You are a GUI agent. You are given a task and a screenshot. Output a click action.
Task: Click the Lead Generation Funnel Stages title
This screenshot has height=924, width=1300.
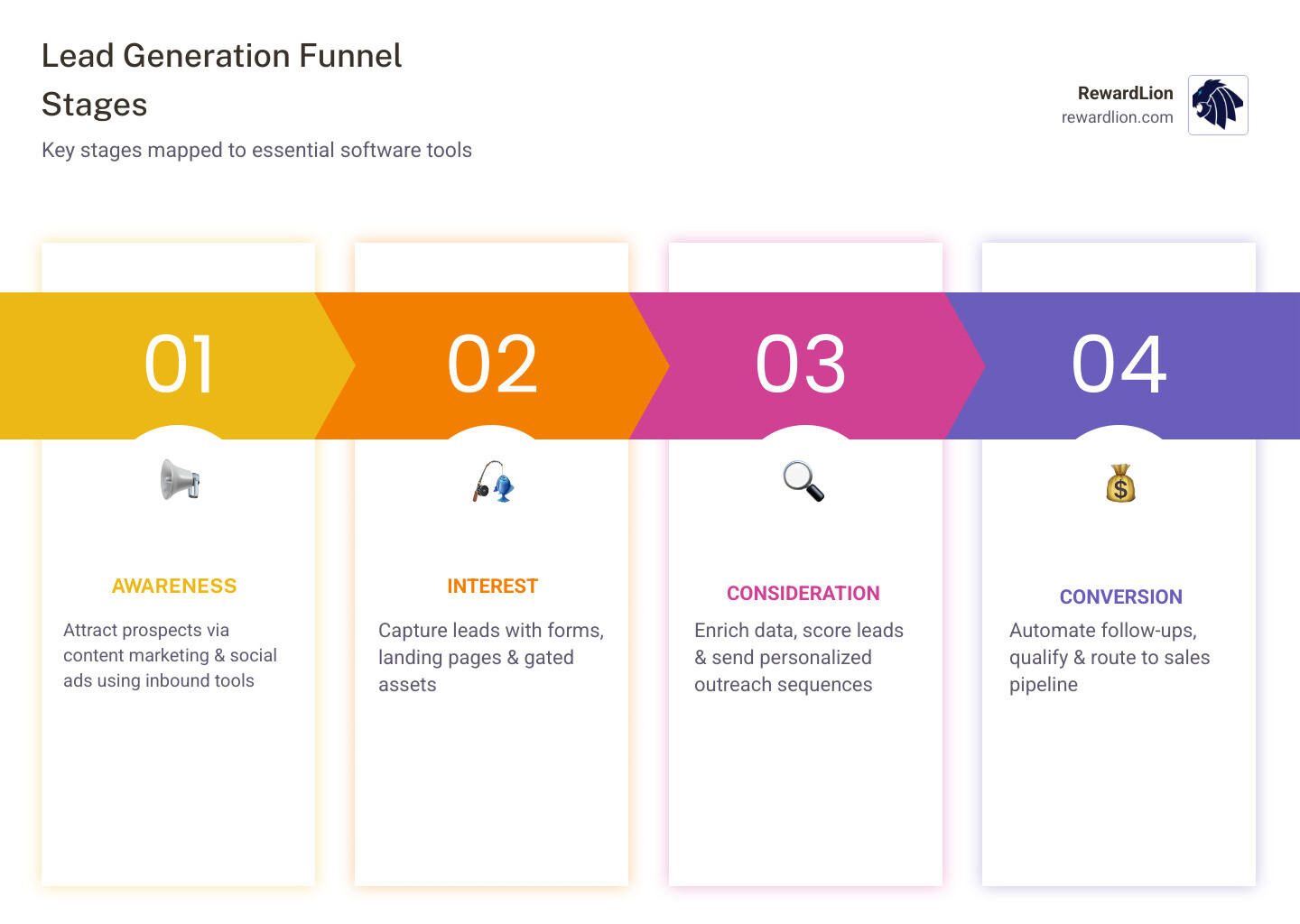[221, 79]
